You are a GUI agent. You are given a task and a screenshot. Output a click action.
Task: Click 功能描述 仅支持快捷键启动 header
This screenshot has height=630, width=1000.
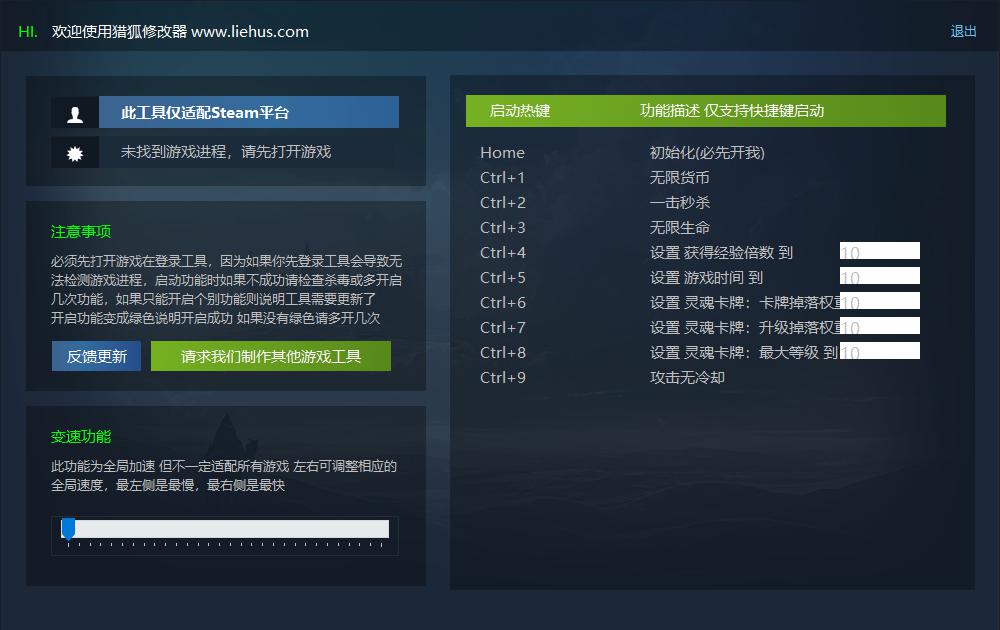click(732, 111)
